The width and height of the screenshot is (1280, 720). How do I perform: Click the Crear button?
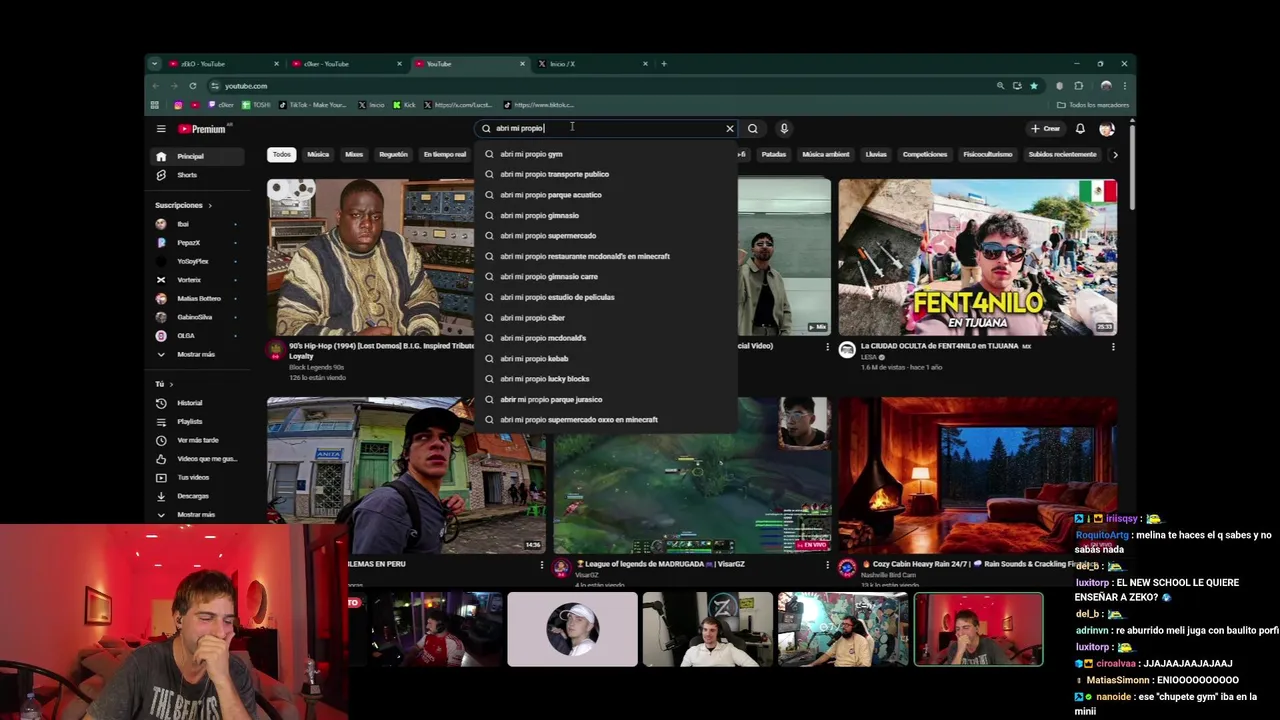[x=1045, y=128]
